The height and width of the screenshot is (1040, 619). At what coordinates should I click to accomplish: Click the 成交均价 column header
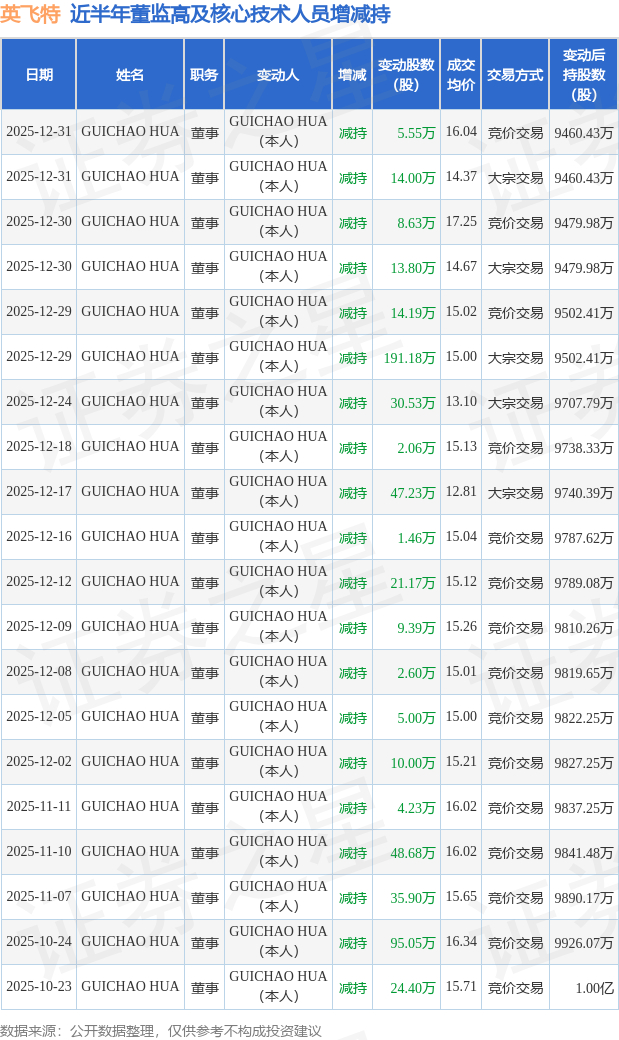461,75
